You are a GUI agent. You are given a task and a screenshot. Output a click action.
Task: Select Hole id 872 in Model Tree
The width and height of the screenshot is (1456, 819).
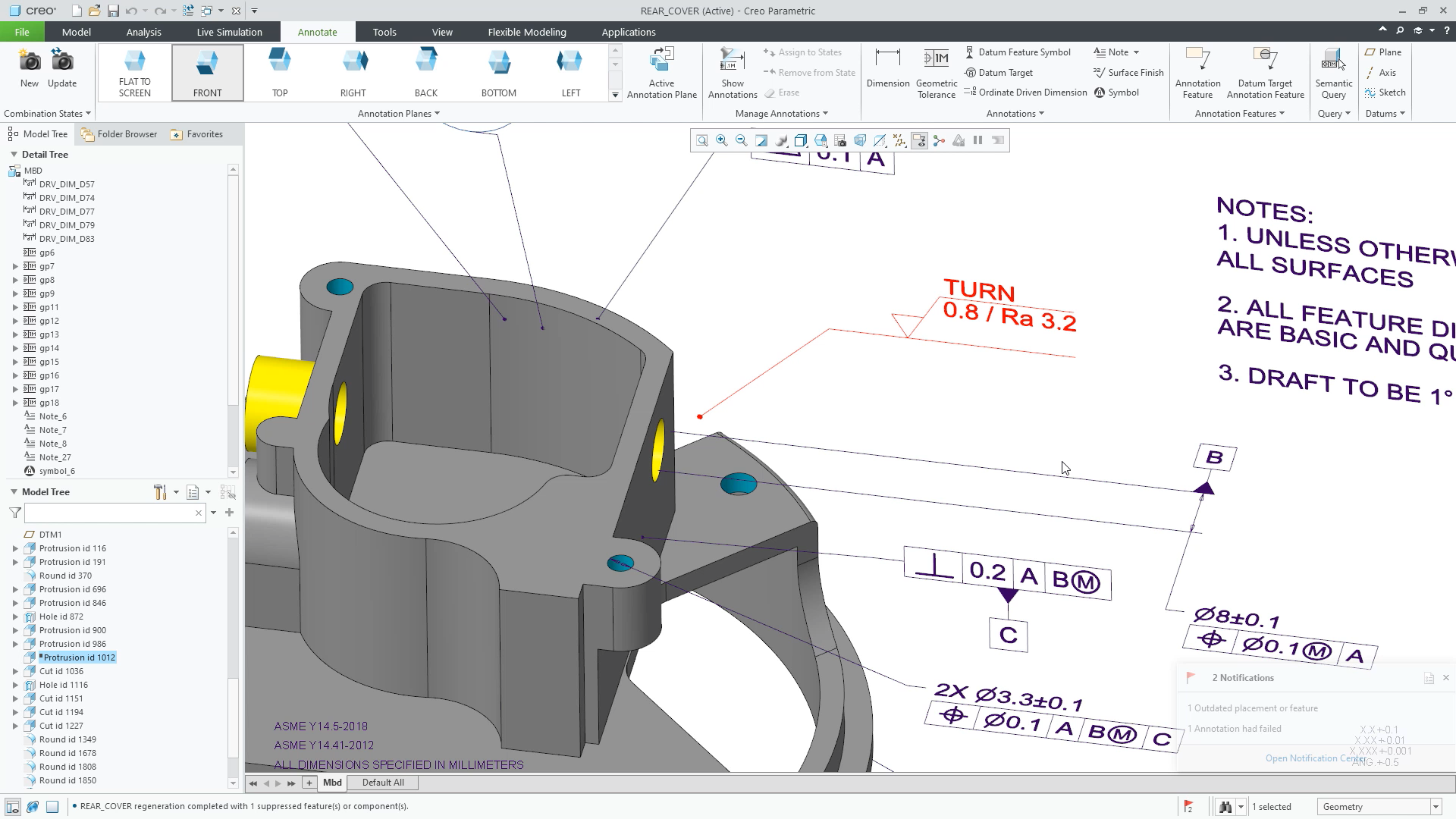click(x=61, y=617)
